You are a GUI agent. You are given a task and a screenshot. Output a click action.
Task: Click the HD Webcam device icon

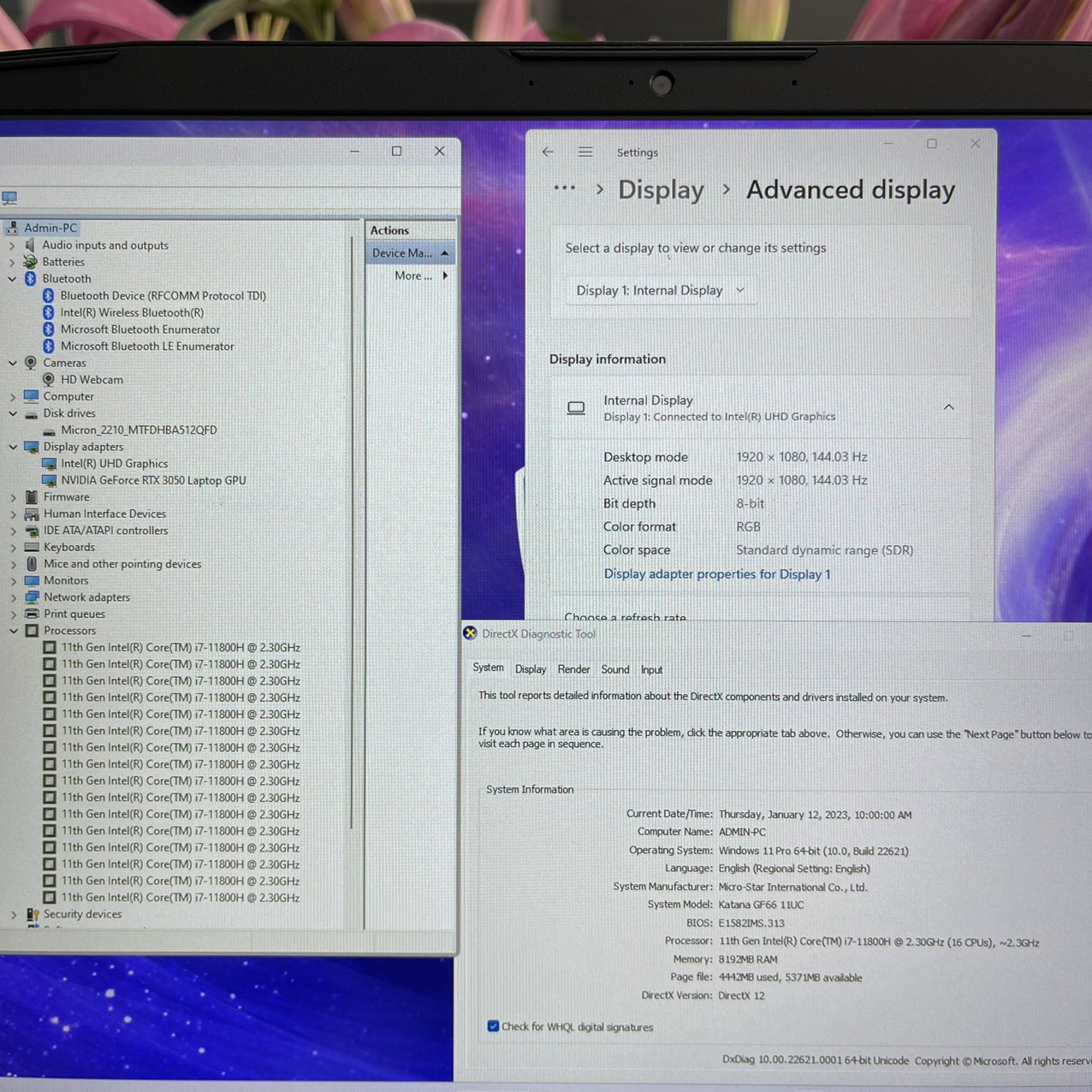(49, 379)
